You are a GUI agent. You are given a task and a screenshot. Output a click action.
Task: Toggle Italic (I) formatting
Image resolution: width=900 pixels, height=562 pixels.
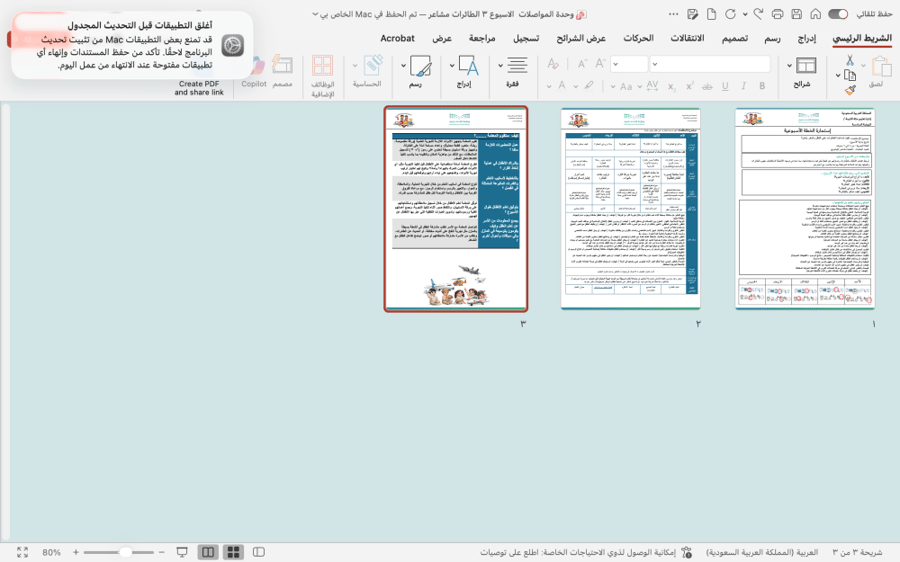743,86
